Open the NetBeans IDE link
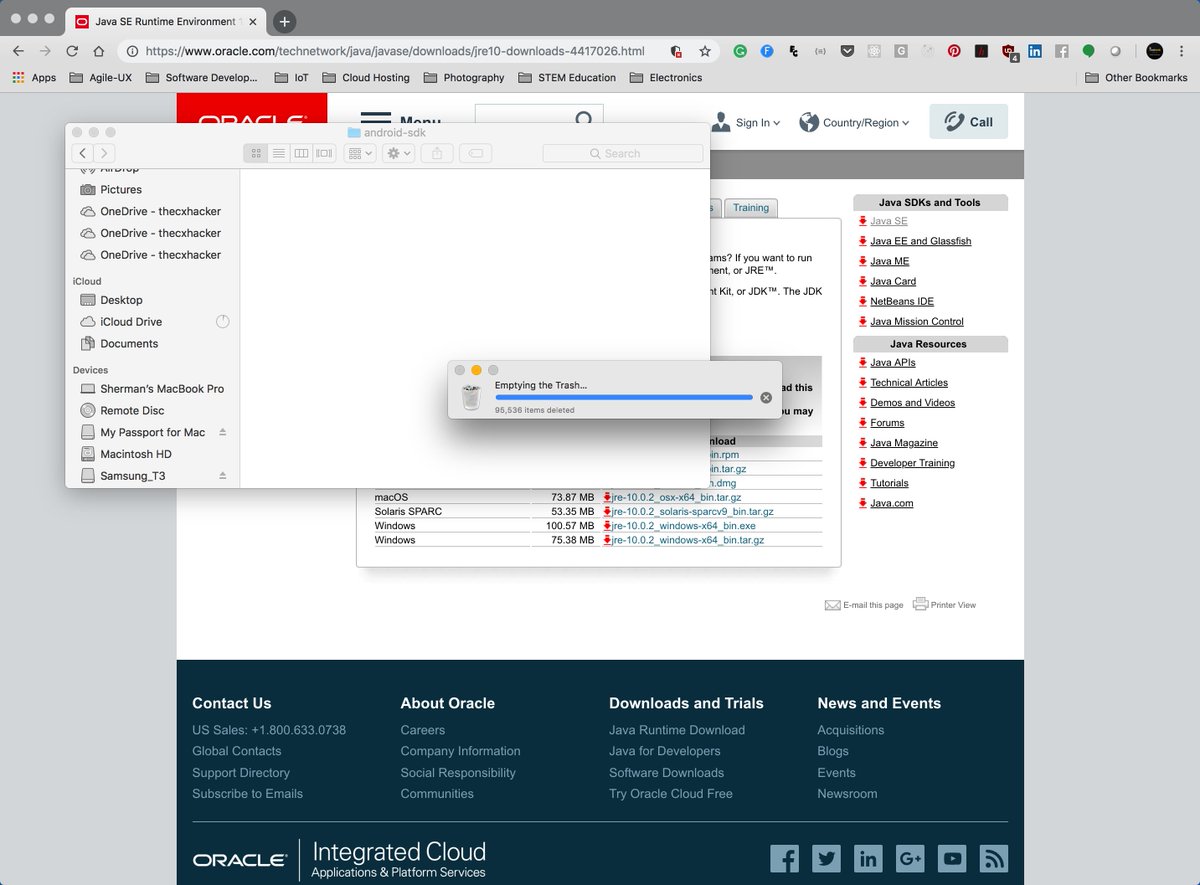This screenshot has width=1200, height=885. coord(902,301)
